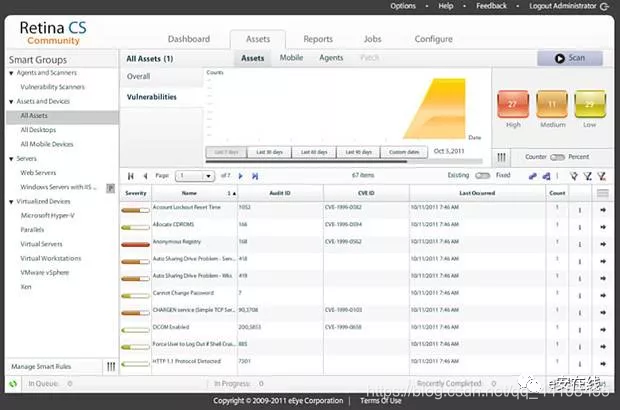
Task: Open details arrow for Allocate CDROMS row
Action: pyautogui.click(x=603, y=227)
